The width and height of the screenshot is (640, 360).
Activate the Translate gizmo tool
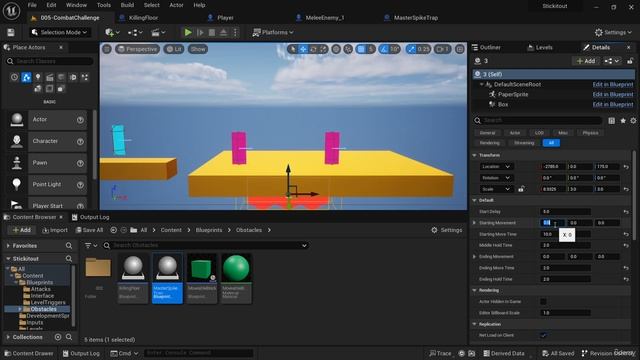tap(303, 49)
